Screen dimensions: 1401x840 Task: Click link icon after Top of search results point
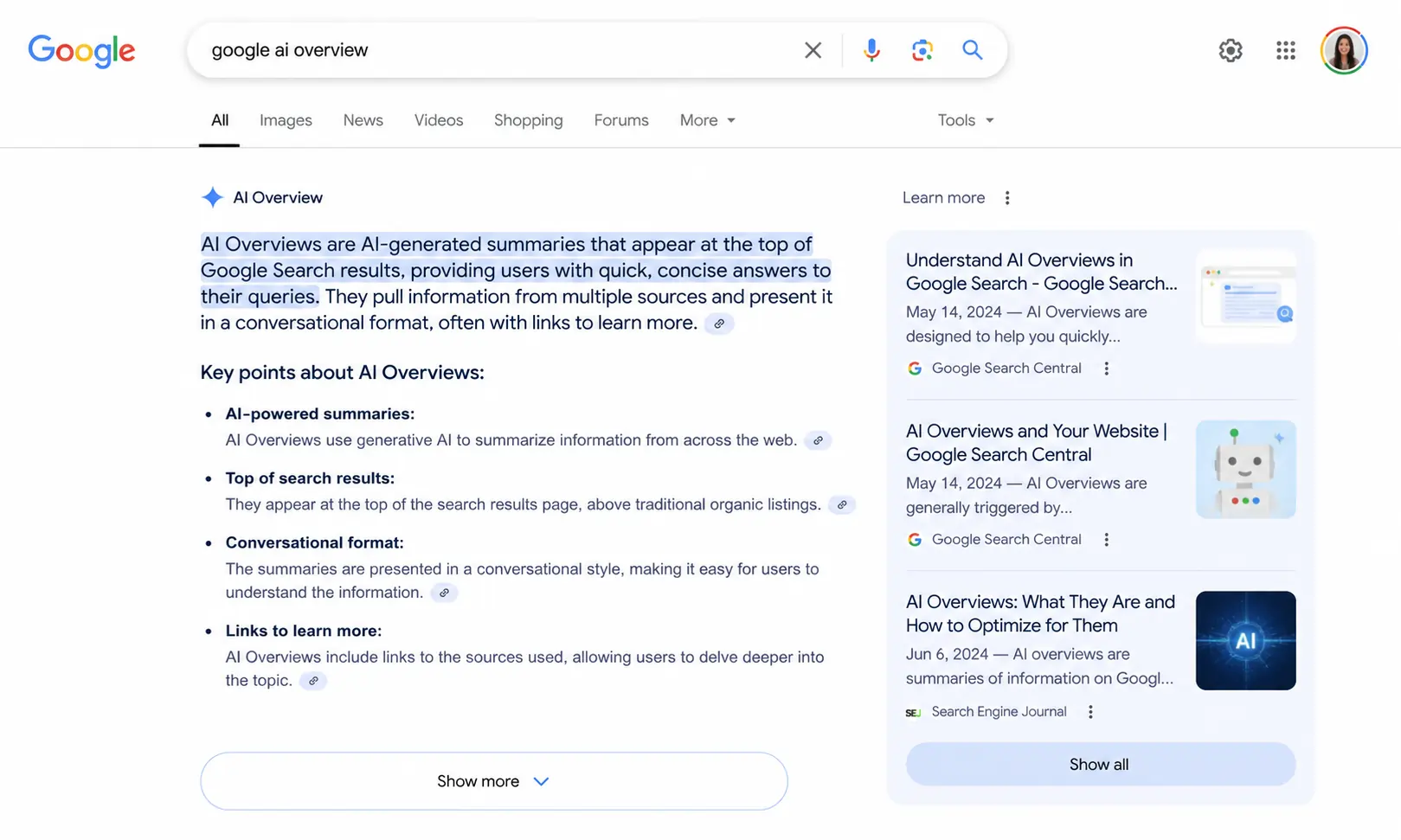841,505
